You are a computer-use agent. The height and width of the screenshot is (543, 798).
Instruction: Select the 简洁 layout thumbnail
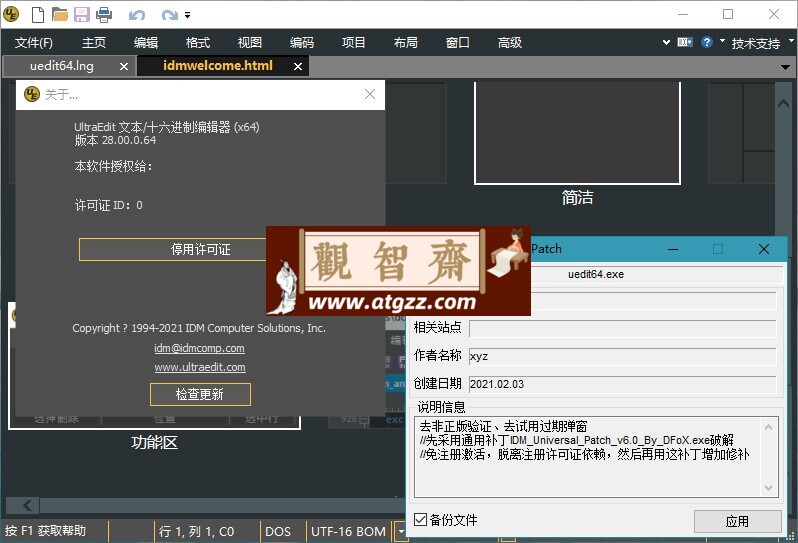tap(577, 133)
